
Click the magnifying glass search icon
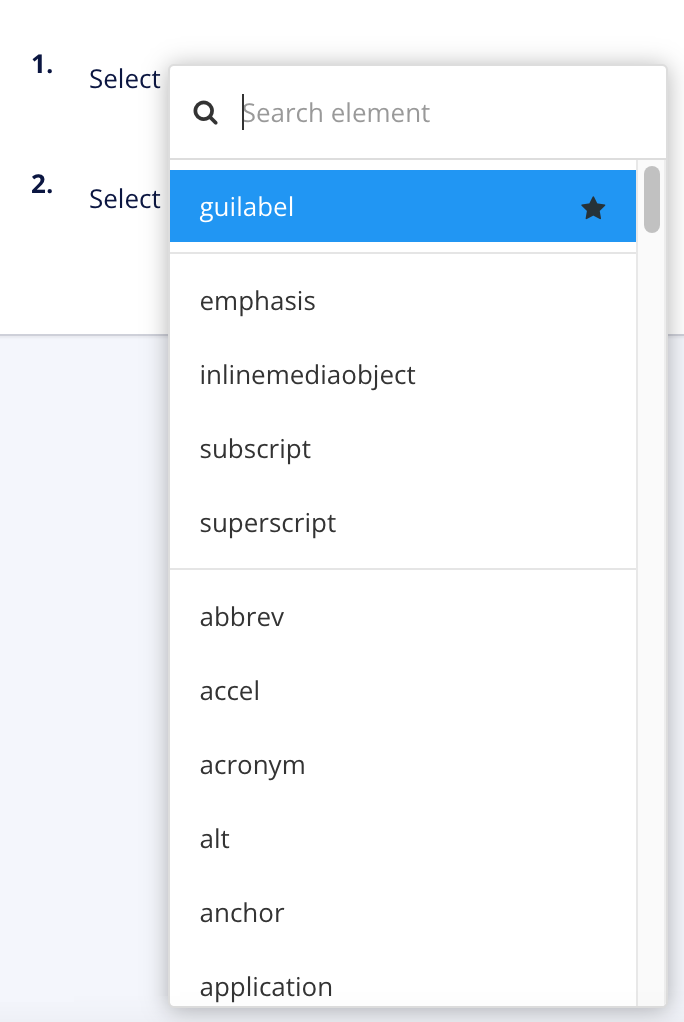(x=206, y=112)
